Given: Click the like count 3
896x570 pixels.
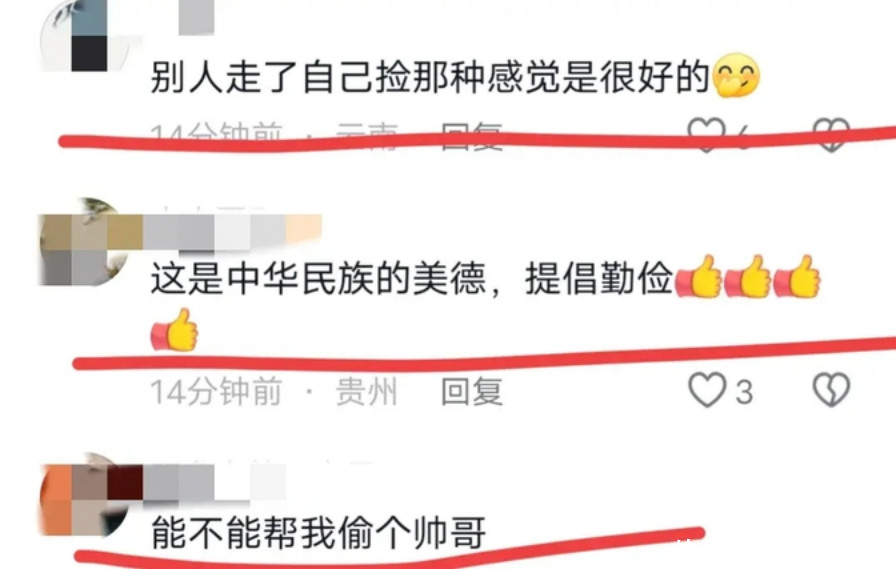Looking at the screenshot, I should pos(744,392).
